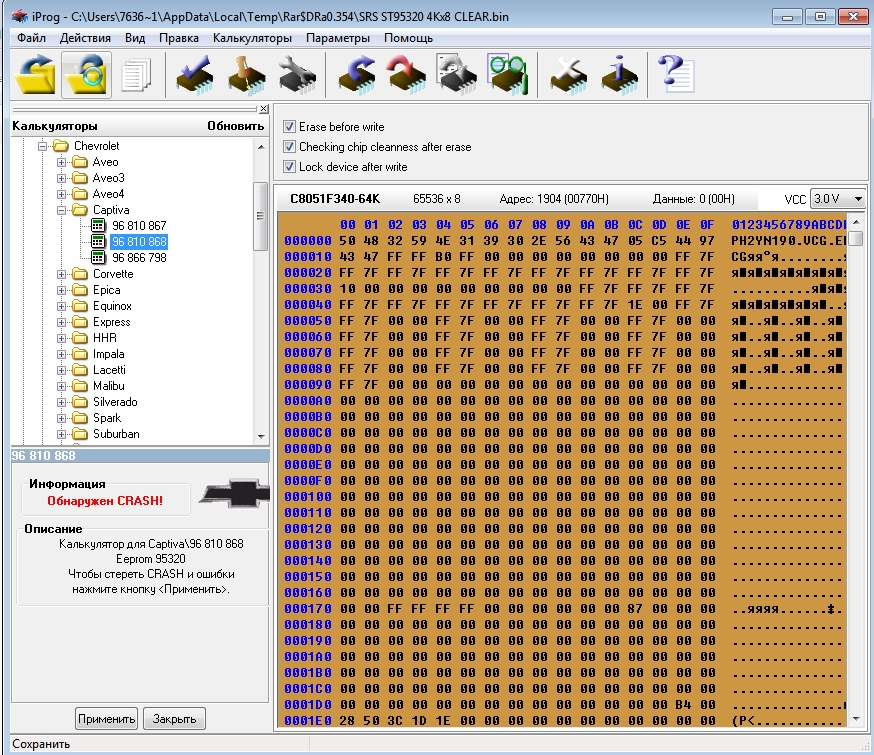This screenshot has height=755, width=874.
Task: Click the stacked pages toolbar icon
Action: point(137,75)
